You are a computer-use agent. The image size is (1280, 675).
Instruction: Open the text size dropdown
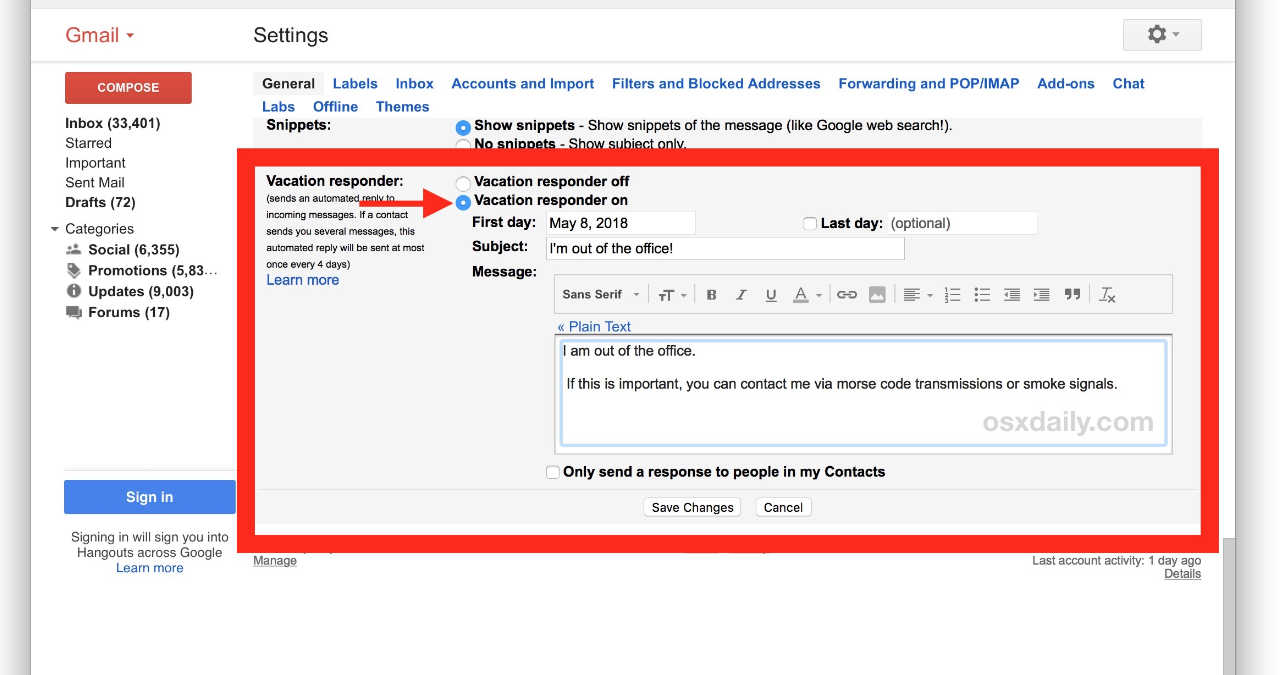tap(672, 295)
